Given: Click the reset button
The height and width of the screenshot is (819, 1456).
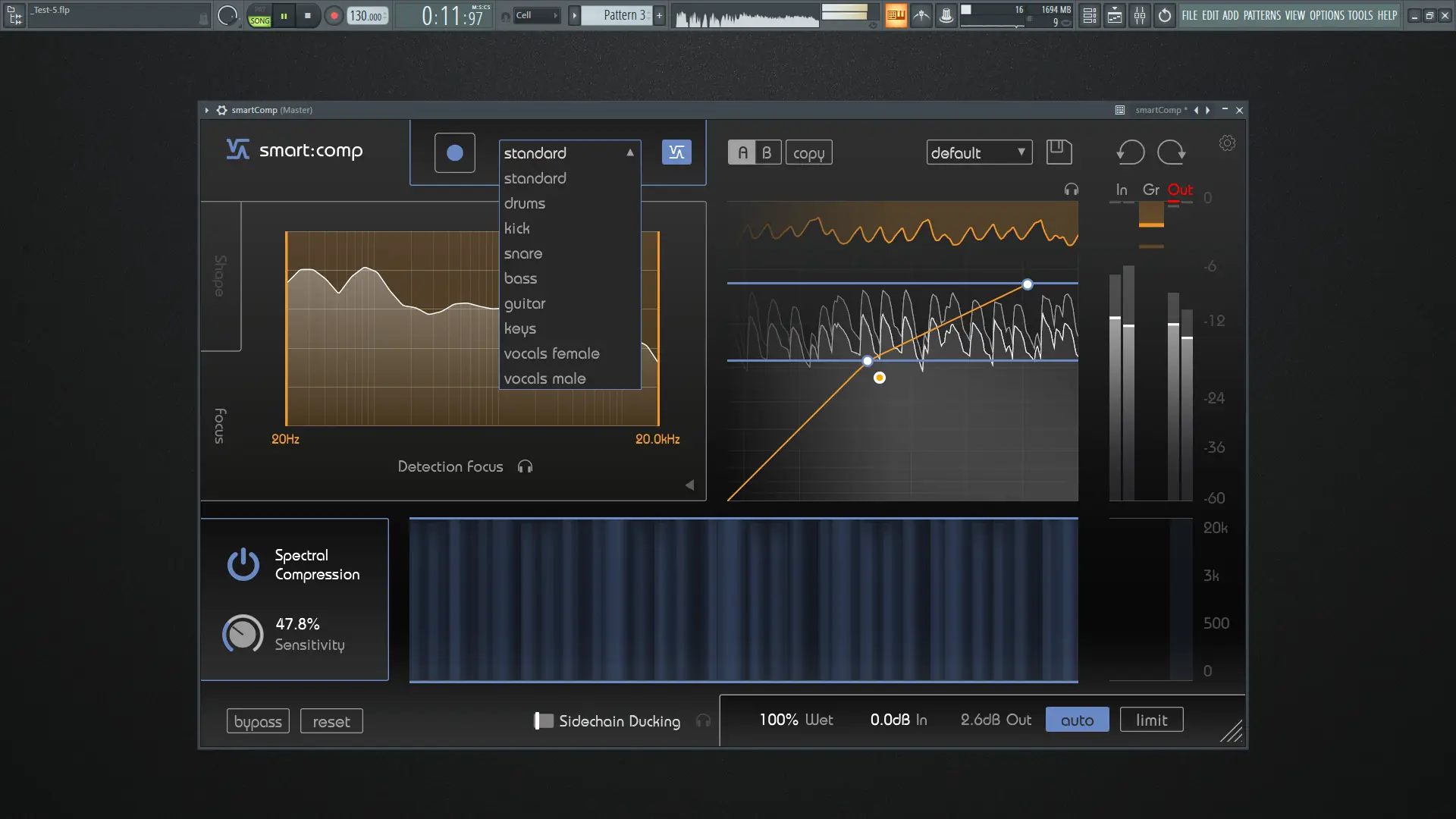Looking at the screenshot, I should click(x=331, y=722).
